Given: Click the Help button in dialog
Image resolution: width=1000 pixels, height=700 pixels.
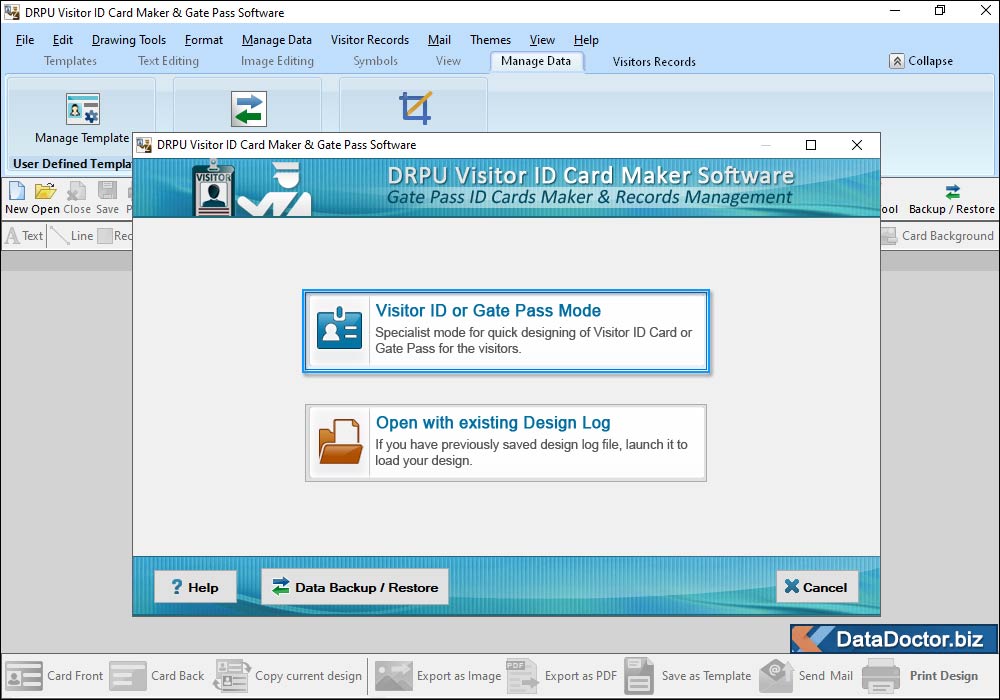Looking at the screenshot, I should (195, 587).
